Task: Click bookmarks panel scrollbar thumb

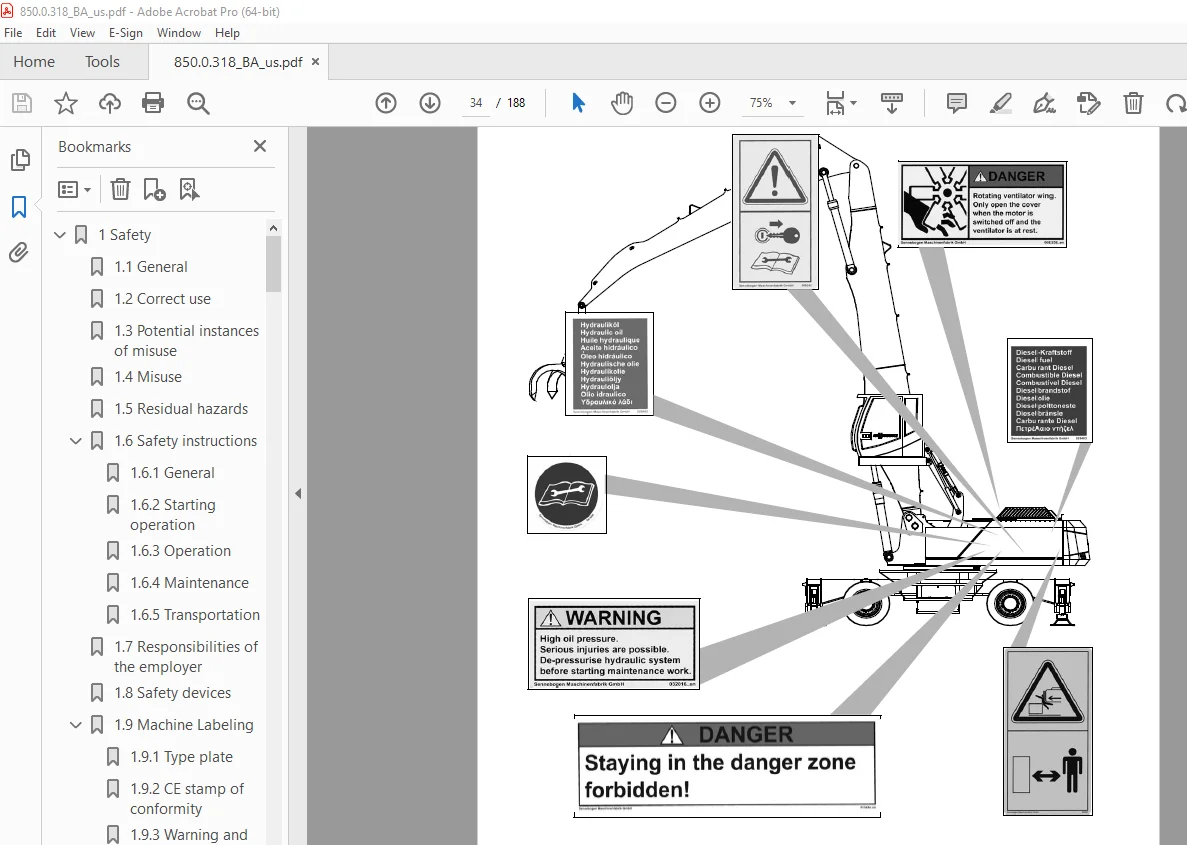Action: (x=273, y=263)
